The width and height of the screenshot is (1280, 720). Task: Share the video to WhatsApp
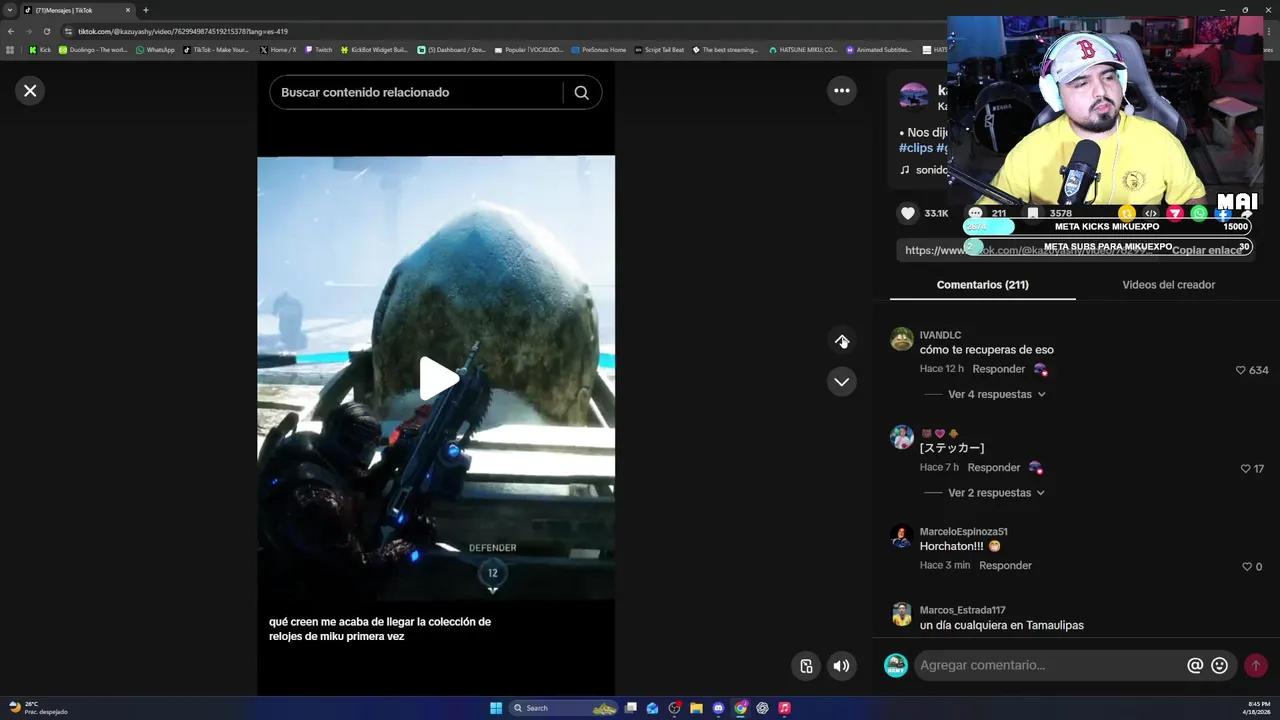(x=1199, y=213)
